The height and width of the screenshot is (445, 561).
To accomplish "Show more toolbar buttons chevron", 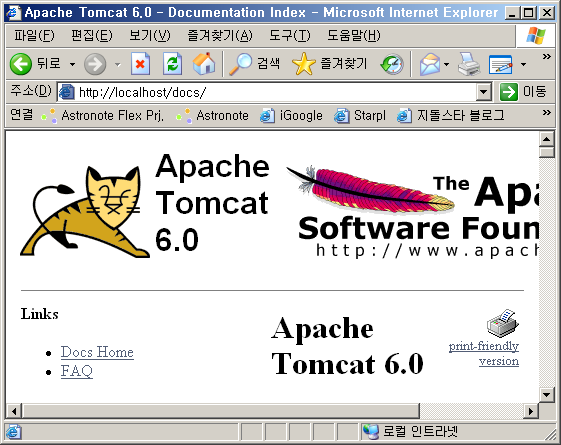I will (546, 57).
